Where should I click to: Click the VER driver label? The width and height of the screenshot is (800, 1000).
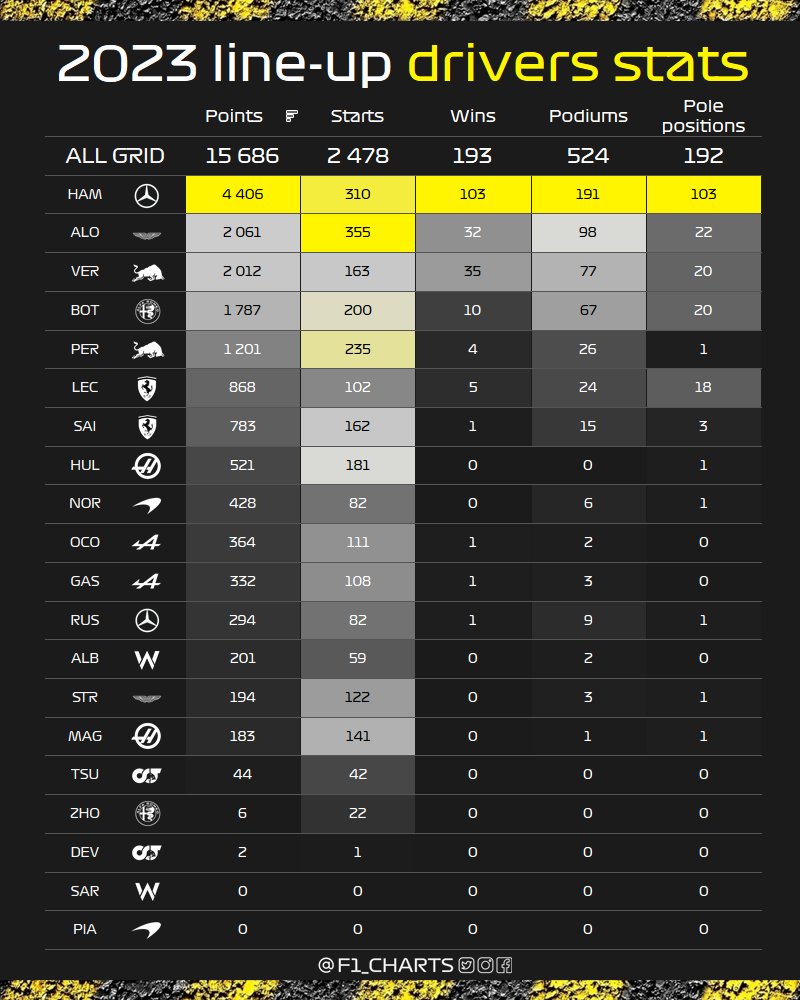click(85, 272)
